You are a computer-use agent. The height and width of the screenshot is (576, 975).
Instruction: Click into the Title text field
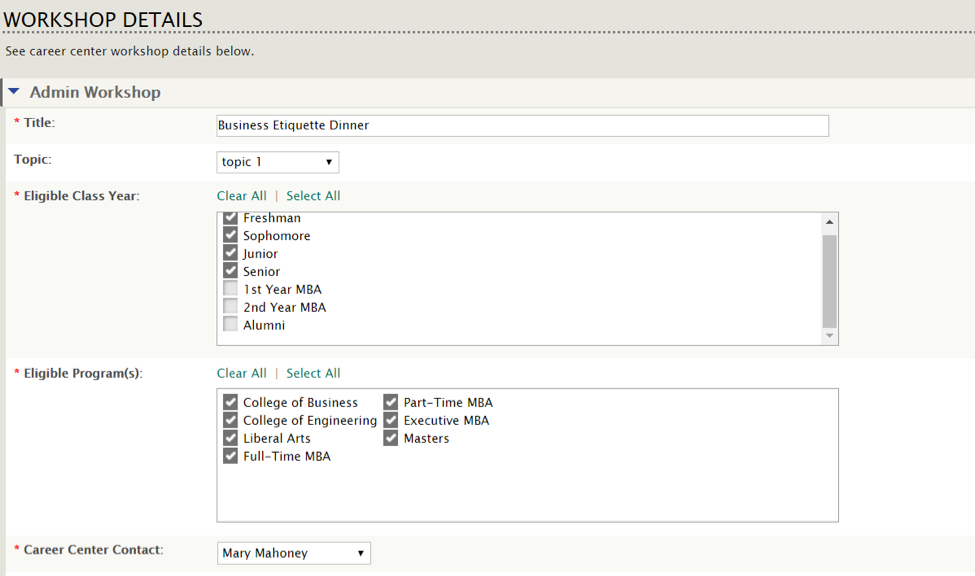coord(522,126)
